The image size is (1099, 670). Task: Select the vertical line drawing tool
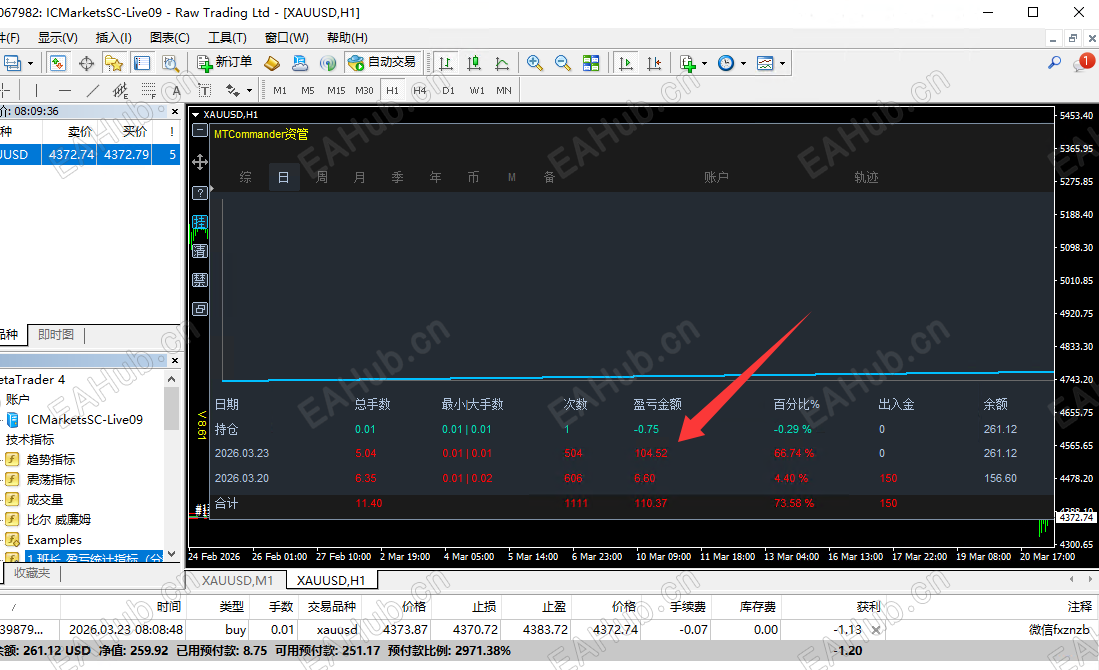36,90
